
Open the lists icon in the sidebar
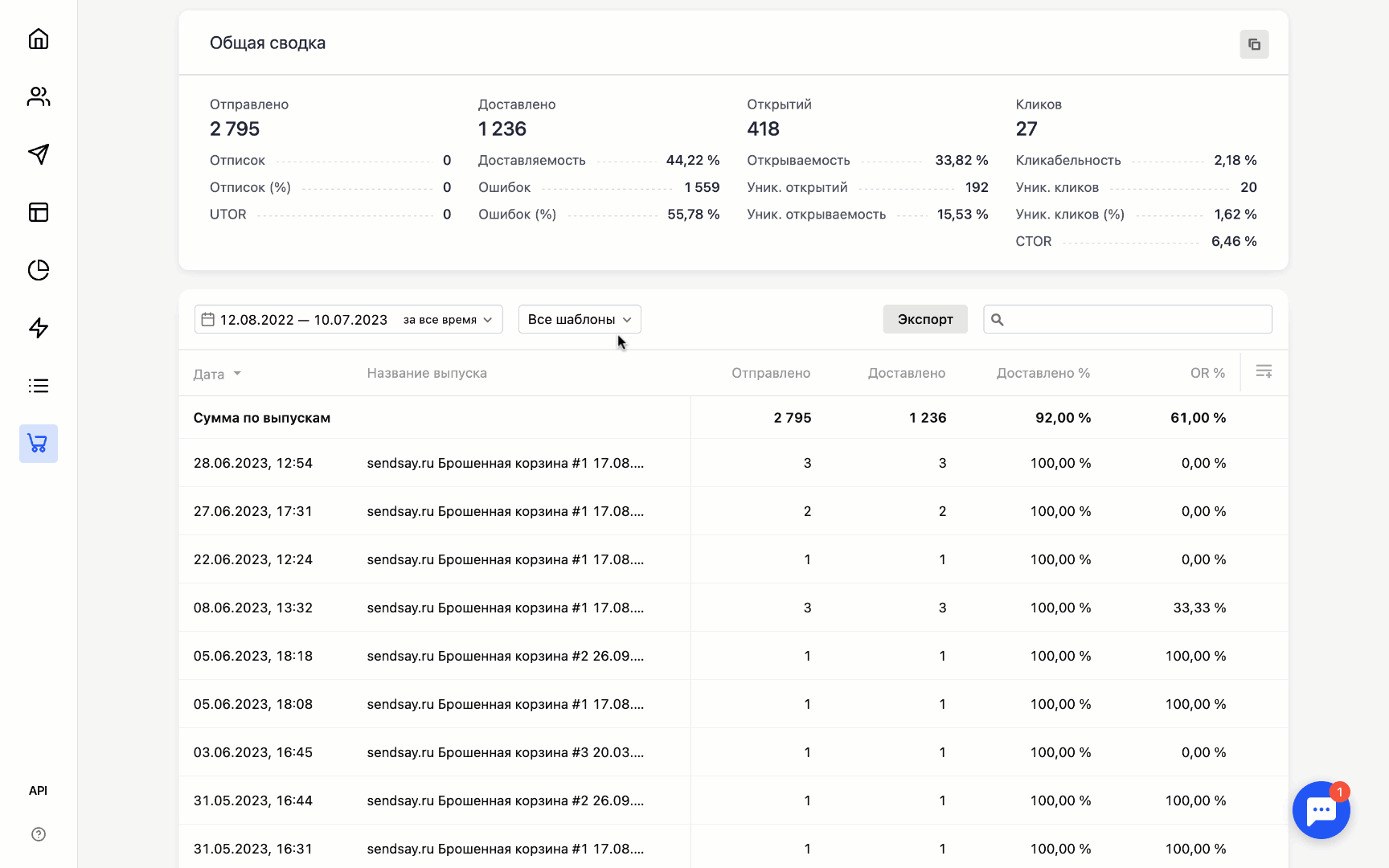point(38,386)
